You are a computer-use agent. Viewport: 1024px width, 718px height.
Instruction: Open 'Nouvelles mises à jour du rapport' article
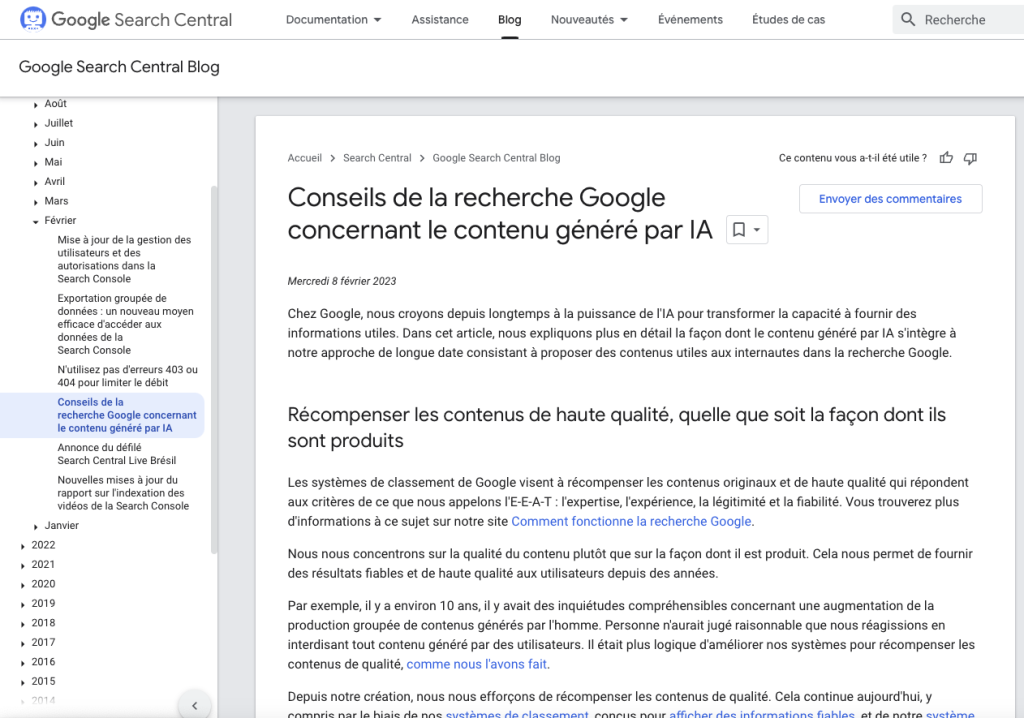(x=123, y=493)
